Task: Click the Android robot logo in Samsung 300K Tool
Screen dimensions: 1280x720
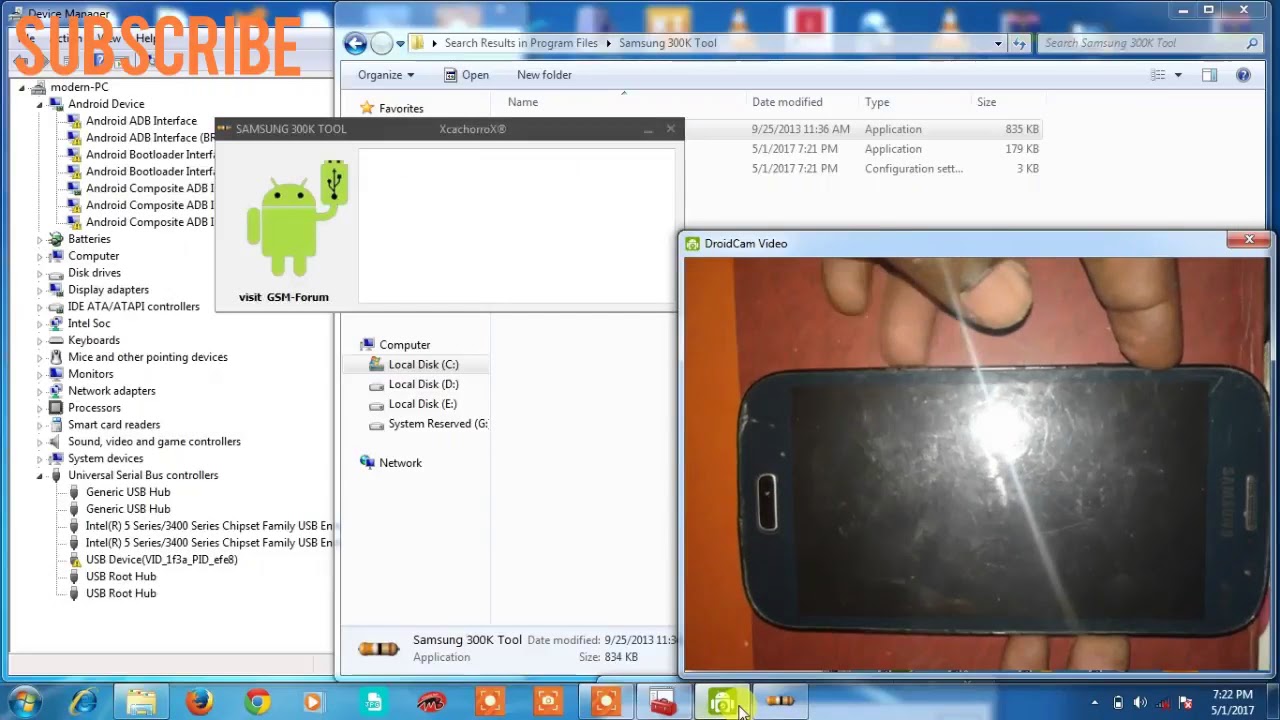Action: (296, 218)
